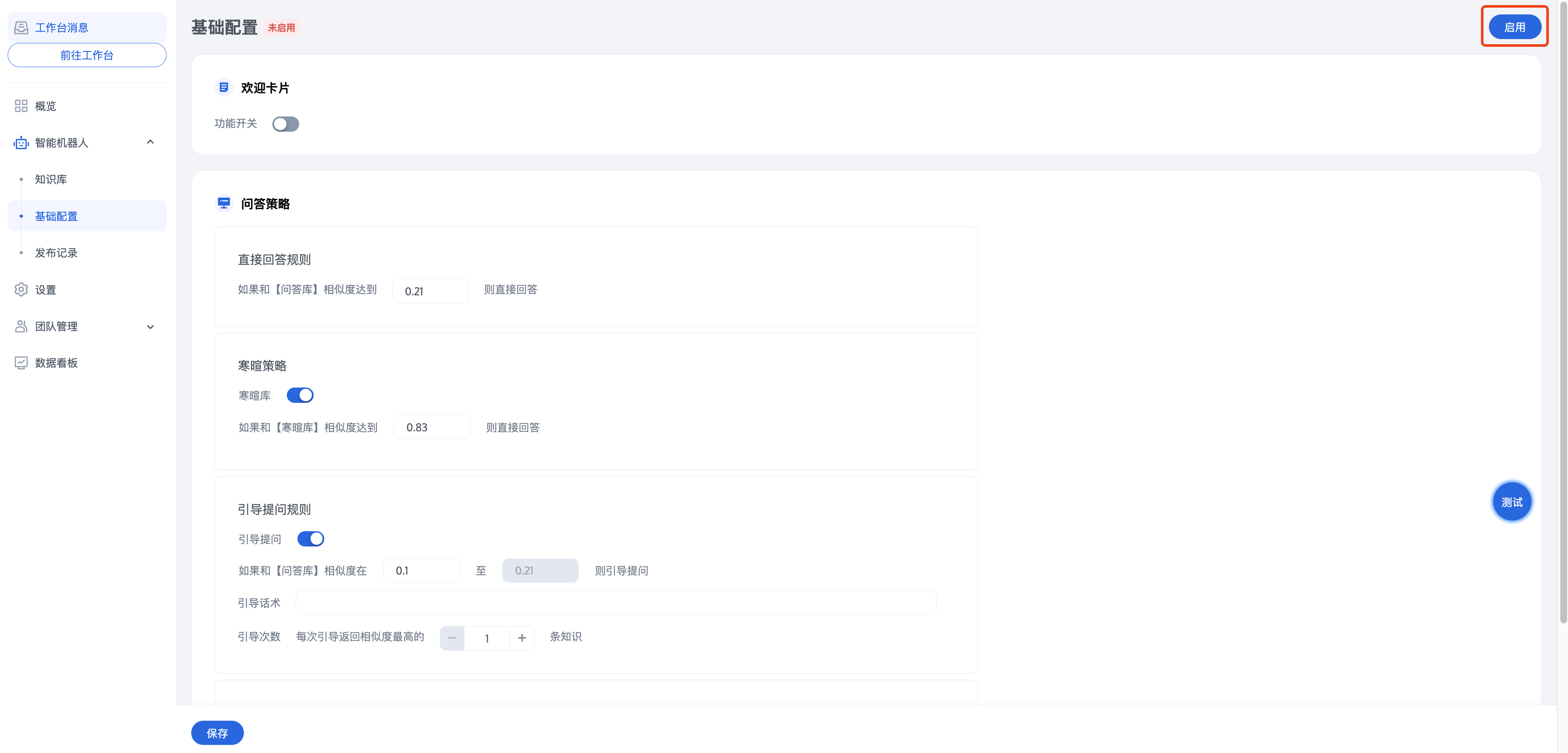Enable the welcome card function switch
The height and width of the screenshot is (753, 1568).
(x=286, y=124)
